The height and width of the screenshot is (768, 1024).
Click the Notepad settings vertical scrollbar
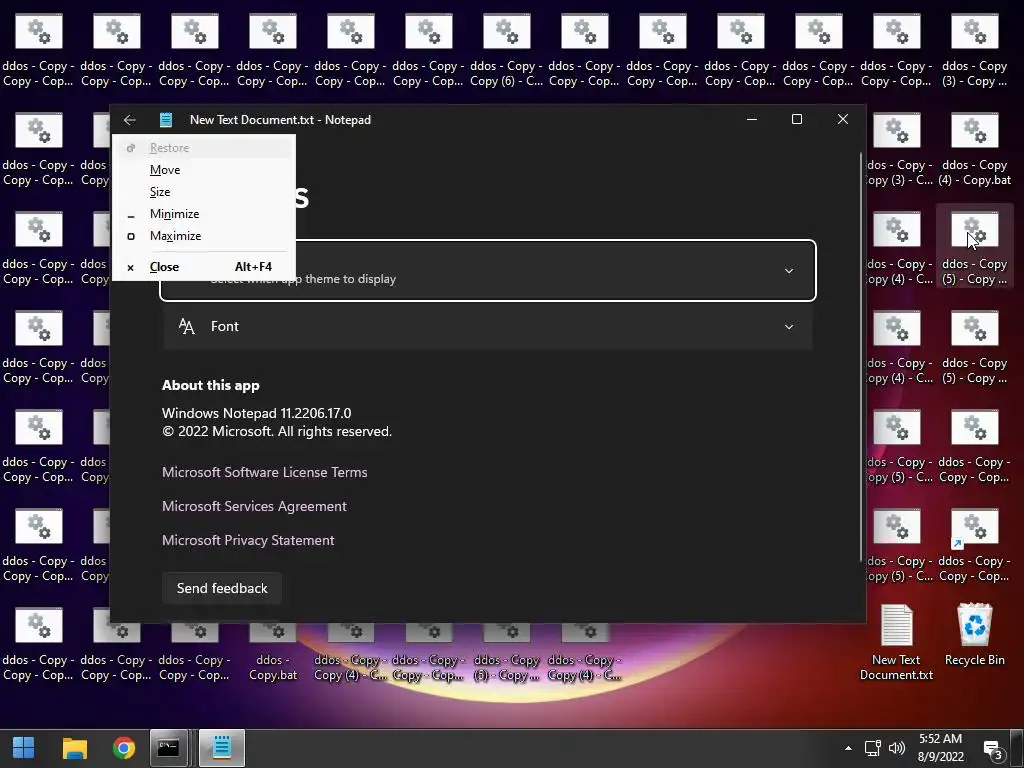(861, 356)
